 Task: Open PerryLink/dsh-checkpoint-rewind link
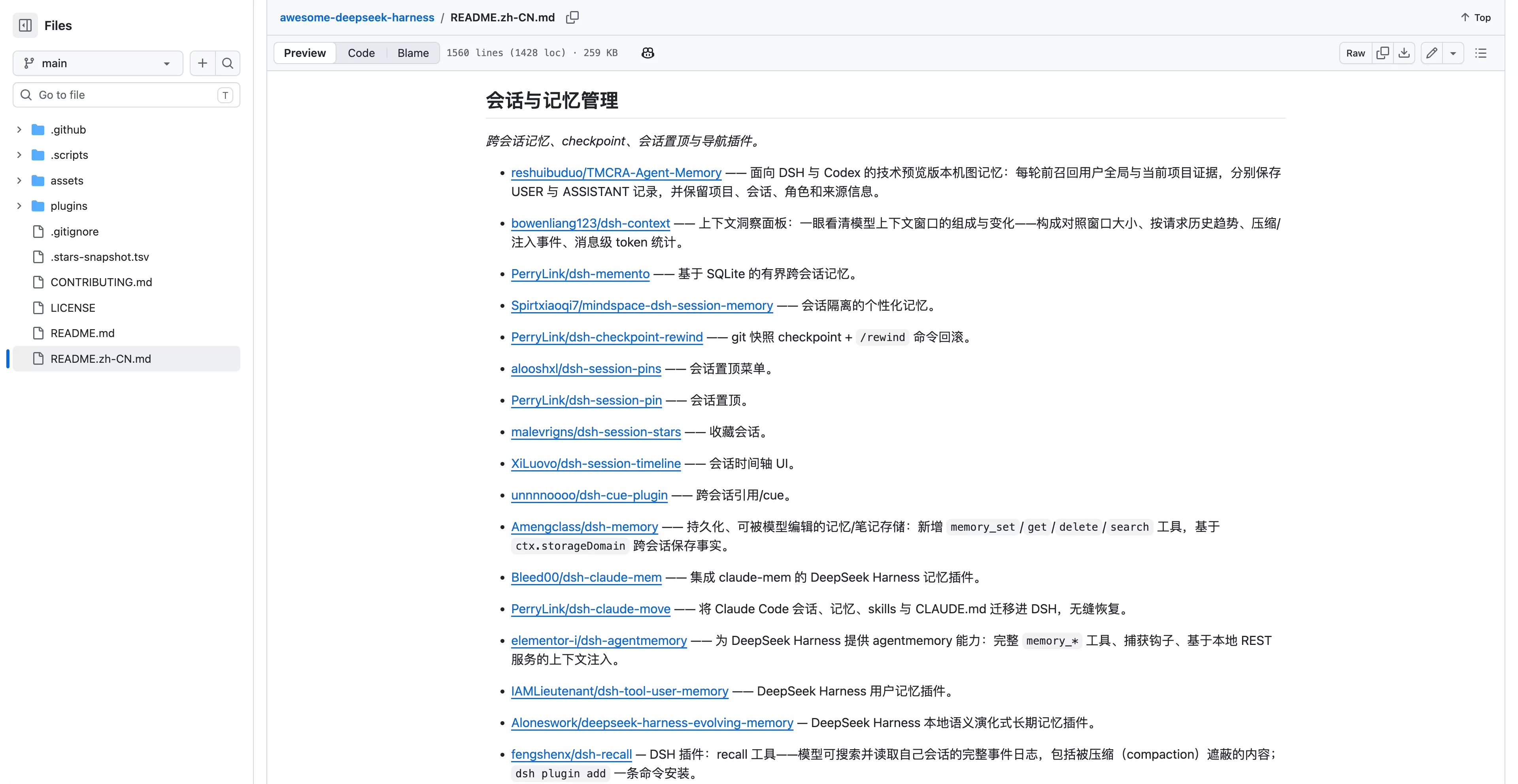(606, 337)
